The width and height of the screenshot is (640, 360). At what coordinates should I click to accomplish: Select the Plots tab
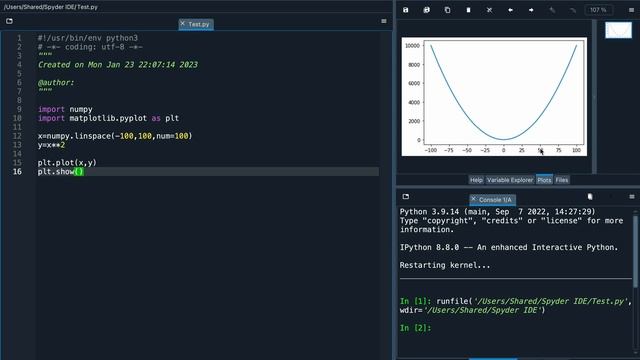pos(544,180)
